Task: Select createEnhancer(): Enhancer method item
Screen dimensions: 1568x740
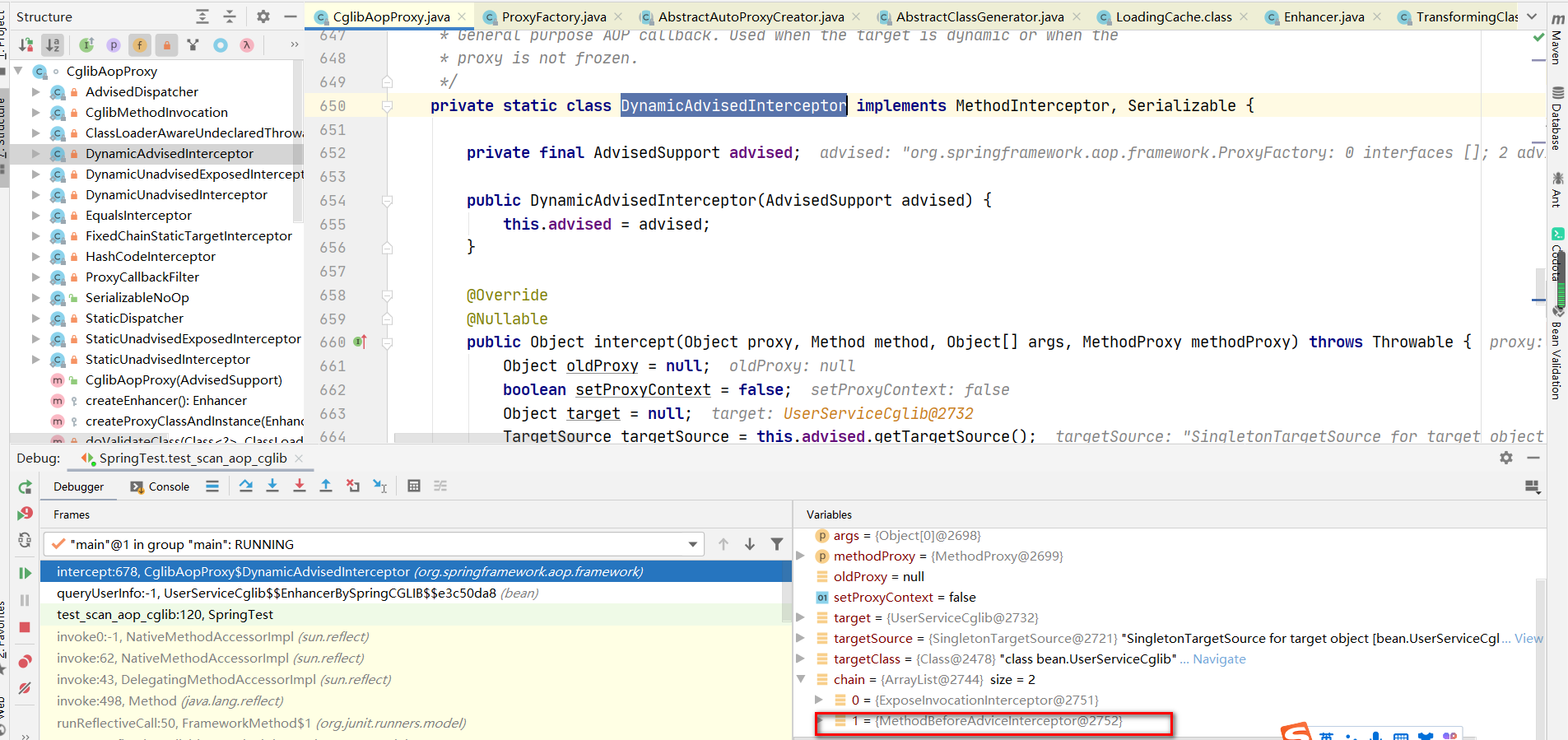Action: pos(166,401)
